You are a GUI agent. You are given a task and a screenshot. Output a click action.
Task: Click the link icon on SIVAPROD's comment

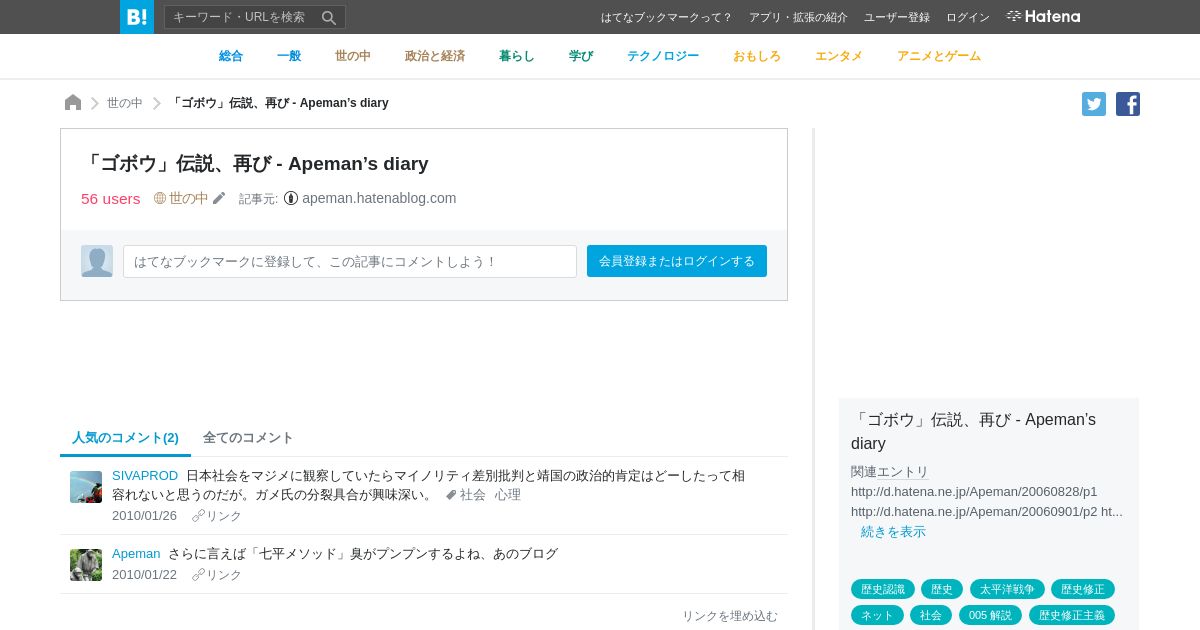[x=198, y=516]
